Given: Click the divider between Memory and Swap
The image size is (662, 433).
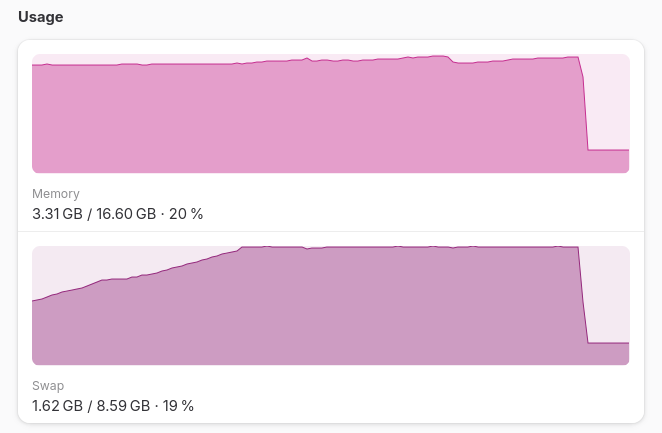Looking at the screenshot, I should 330,232.
